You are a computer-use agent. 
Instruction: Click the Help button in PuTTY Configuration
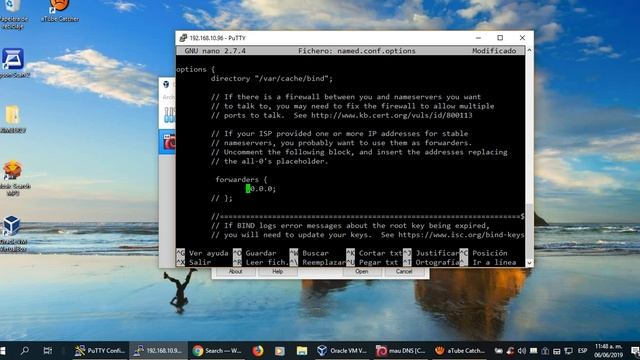point(278,271)
